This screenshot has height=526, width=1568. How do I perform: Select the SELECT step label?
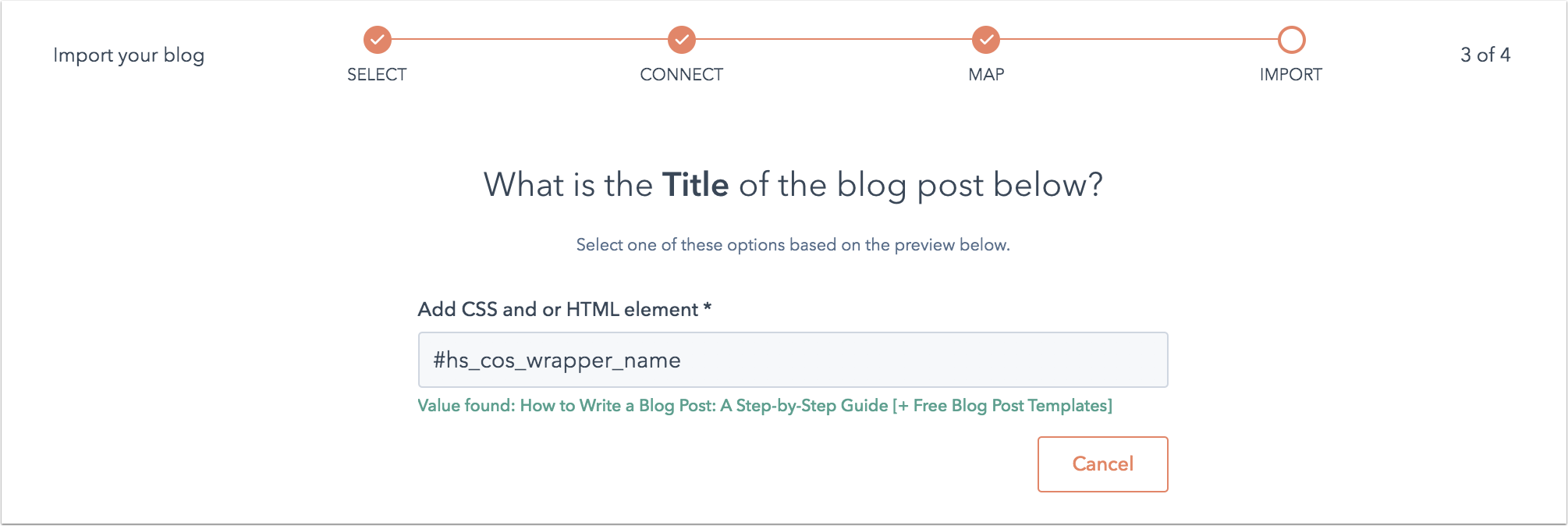377,75
